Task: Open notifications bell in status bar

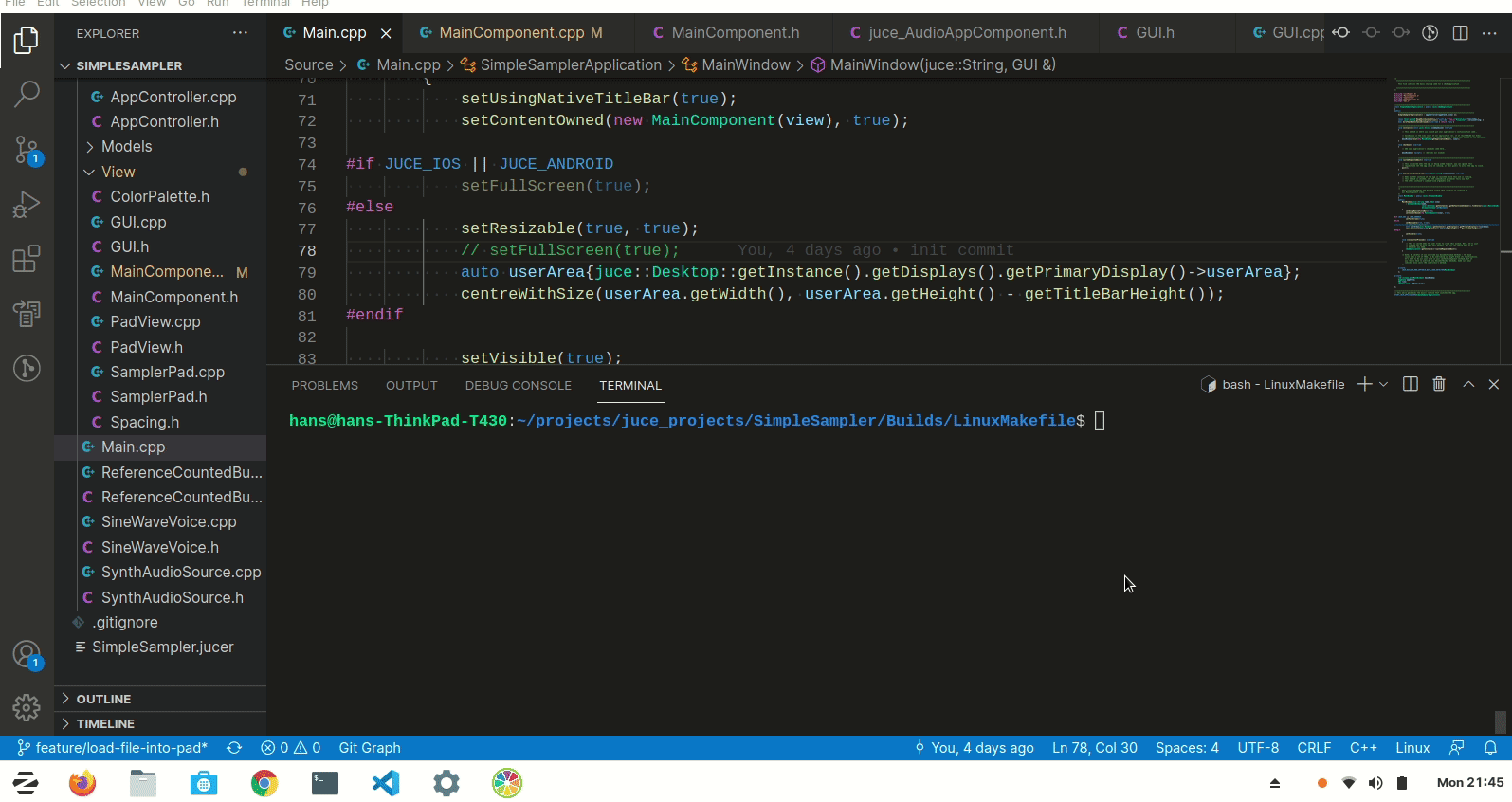Action: point(1490,748)
